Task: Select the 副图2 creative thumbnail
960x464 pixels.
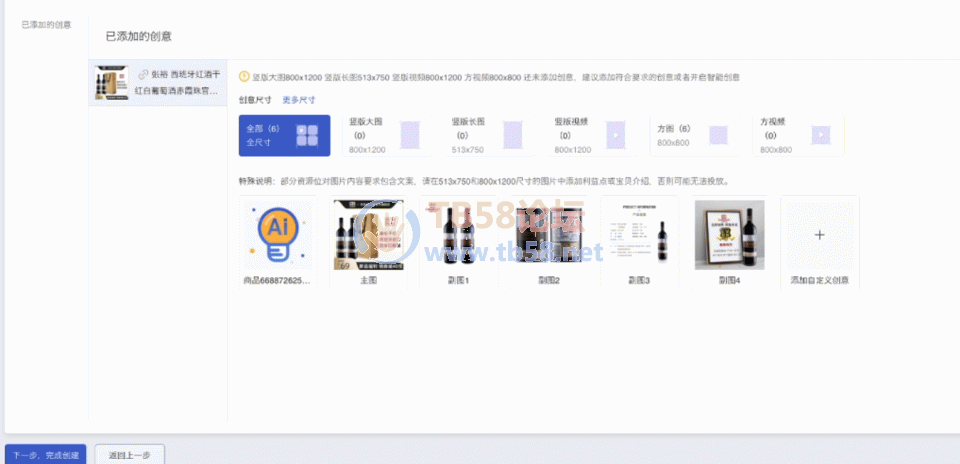Action: 548,235
